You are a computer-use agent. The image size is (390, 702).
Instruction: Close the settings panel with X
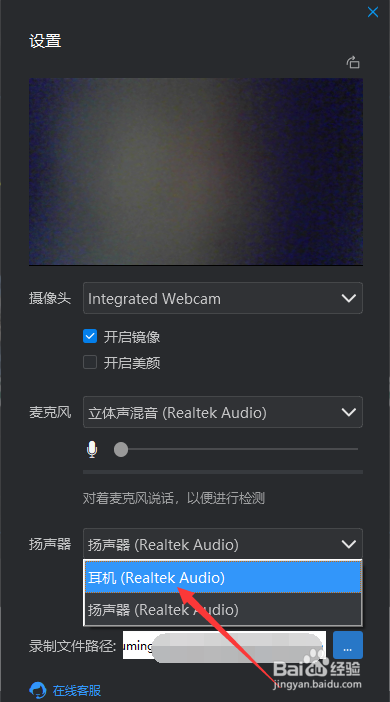pos(373,12)
